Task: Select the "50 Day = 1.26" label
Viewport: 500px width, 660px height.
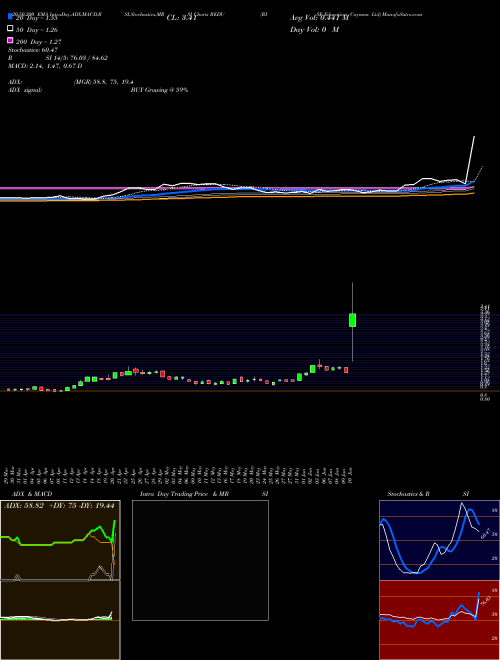Action: point(37,30)
